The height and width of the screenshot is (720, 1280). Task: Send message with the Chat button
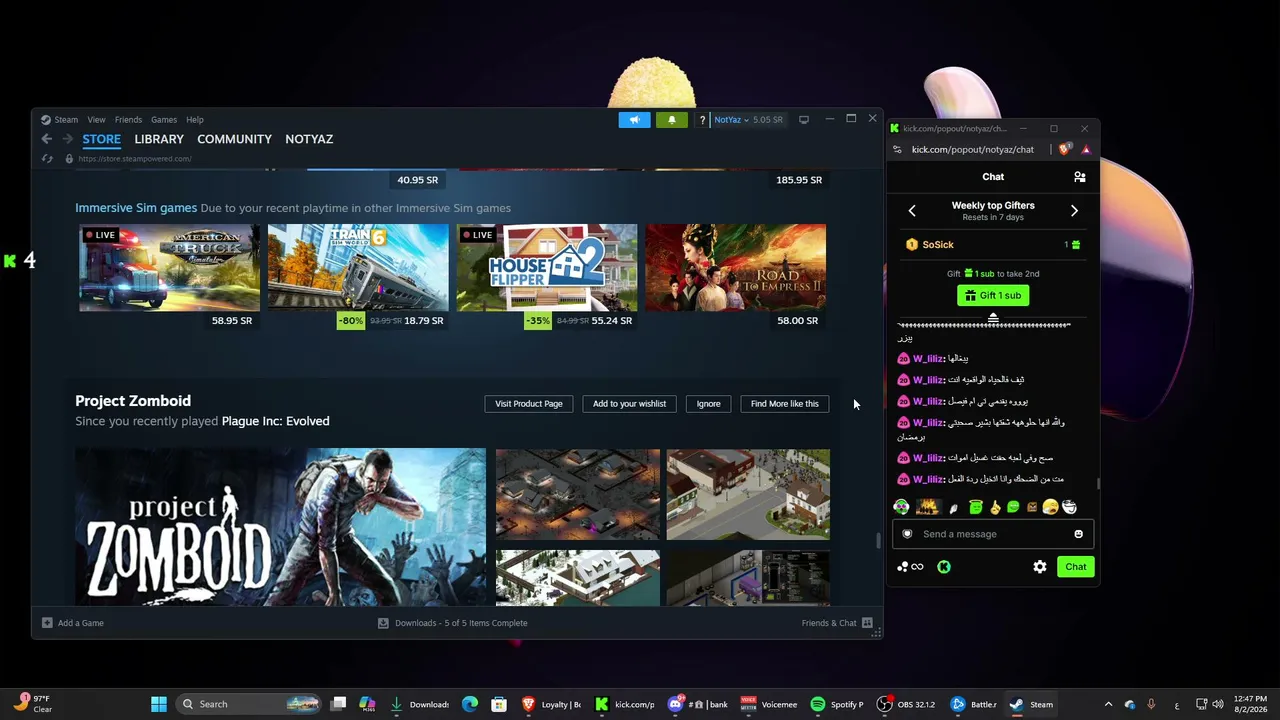coord(1076,567)
